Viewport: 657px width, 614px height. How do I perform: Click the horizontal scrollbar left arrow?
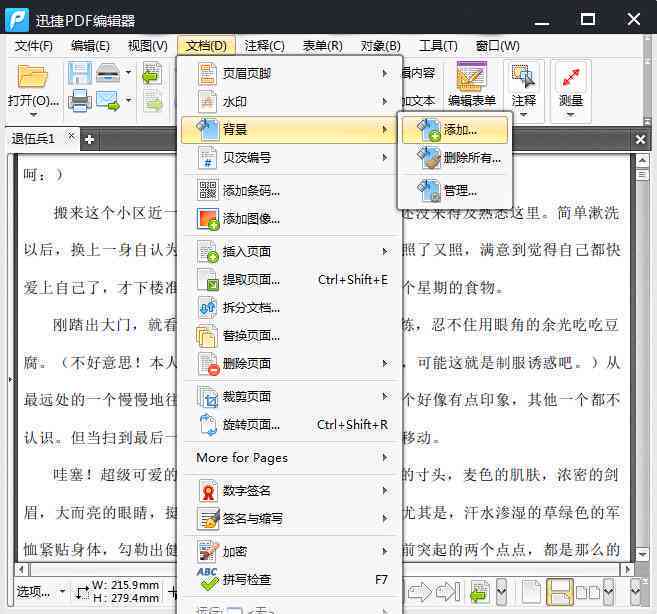point(21,569)
